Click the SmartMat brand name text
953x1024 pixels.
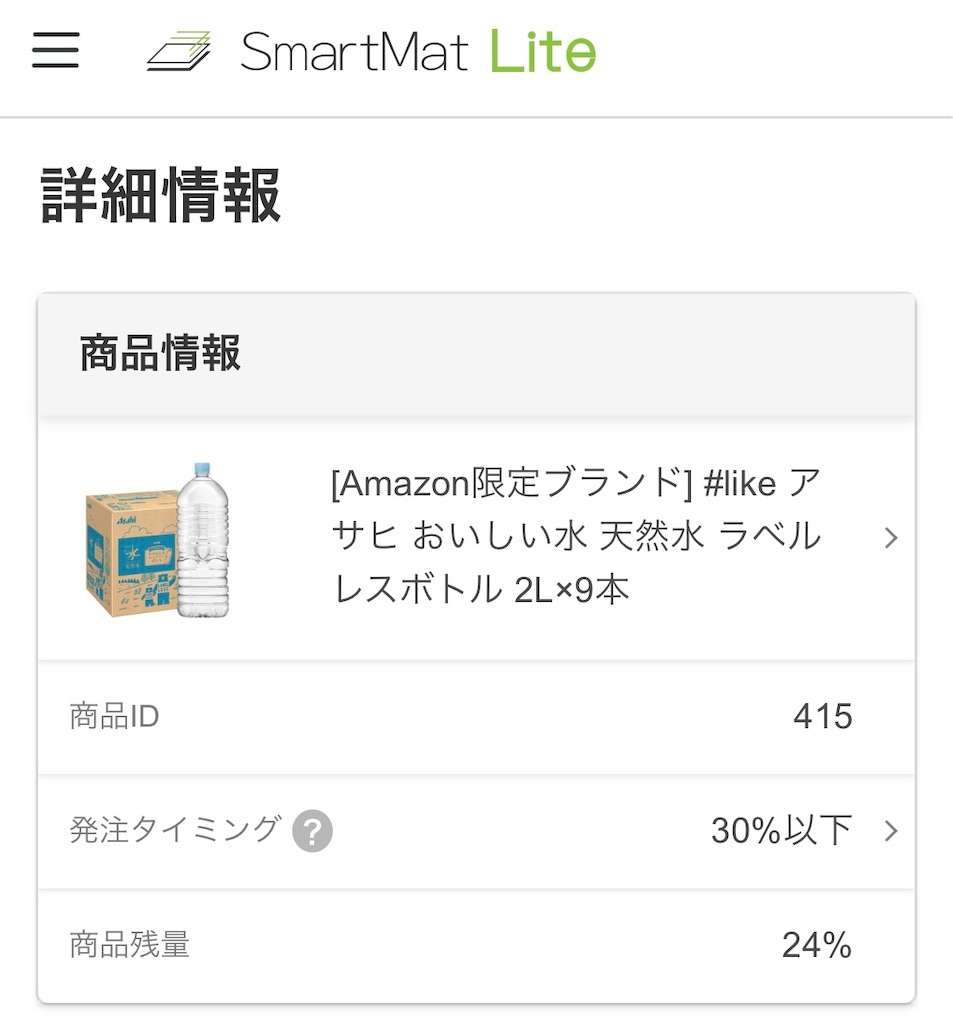[354, 51]
